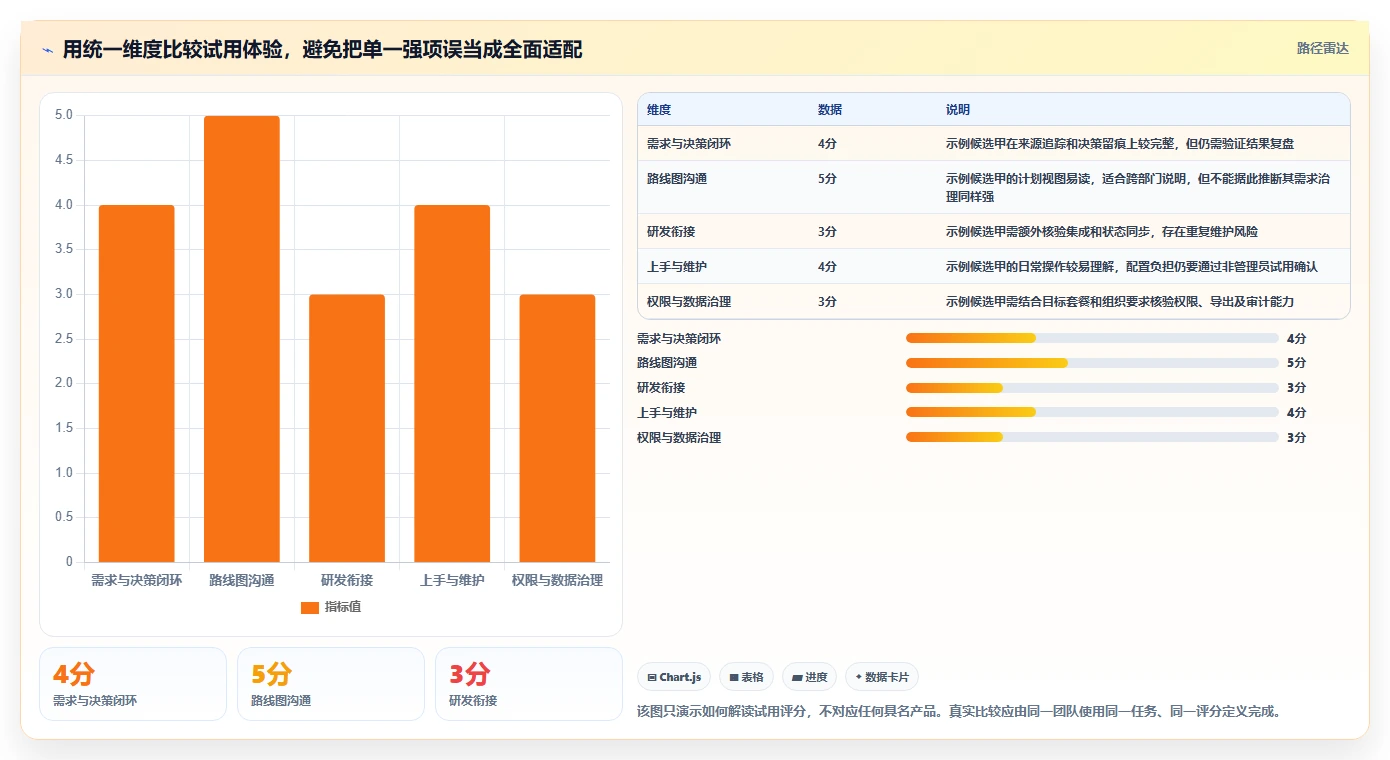This screenshot has width=1390, height=760.
Task: Select the 数据卡片 chip
Action: tap(882, 677)
